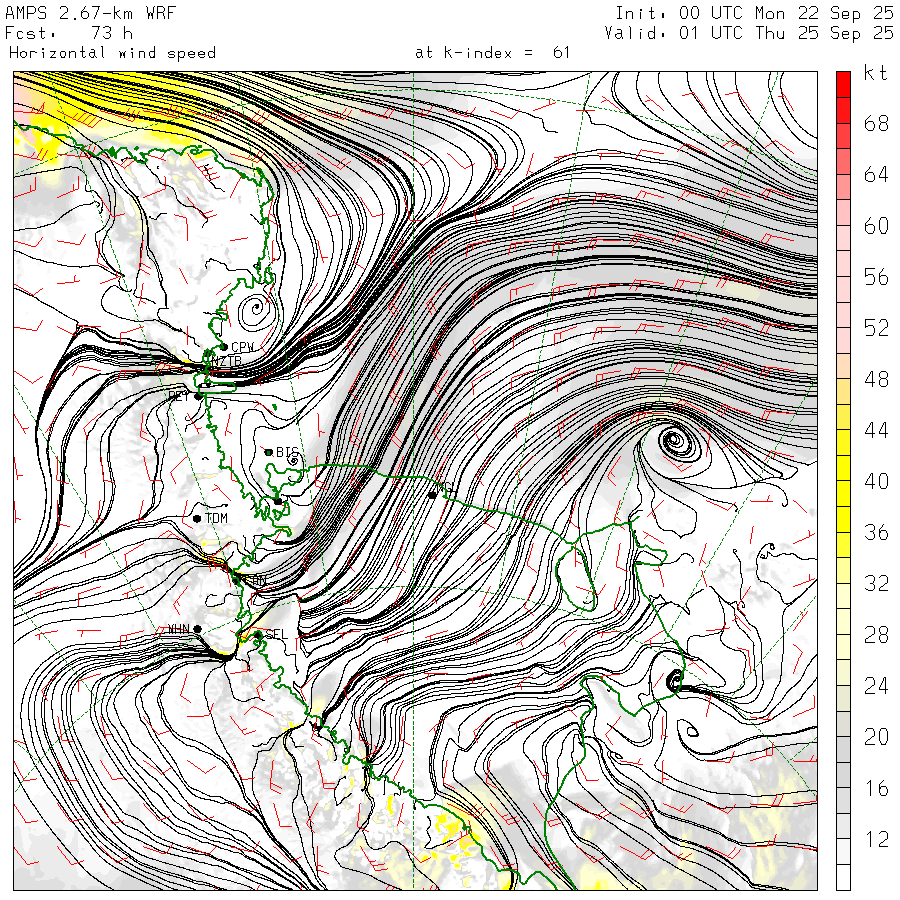Click the 'Fcst: 73 h' forecast hour text
900x900 pixels.
[69, 33]
